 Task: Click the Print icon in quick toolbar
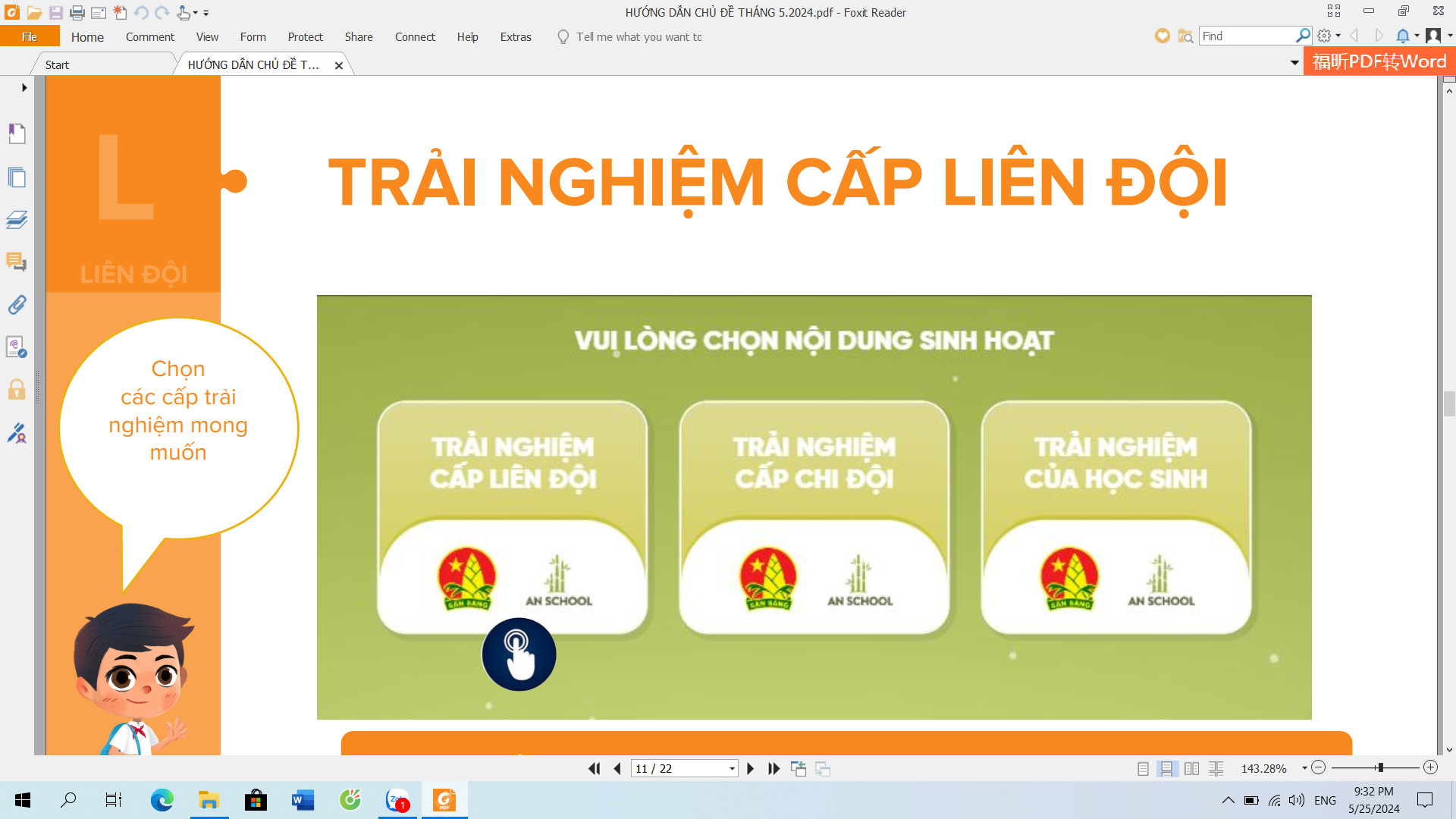(x=77, y=12)
